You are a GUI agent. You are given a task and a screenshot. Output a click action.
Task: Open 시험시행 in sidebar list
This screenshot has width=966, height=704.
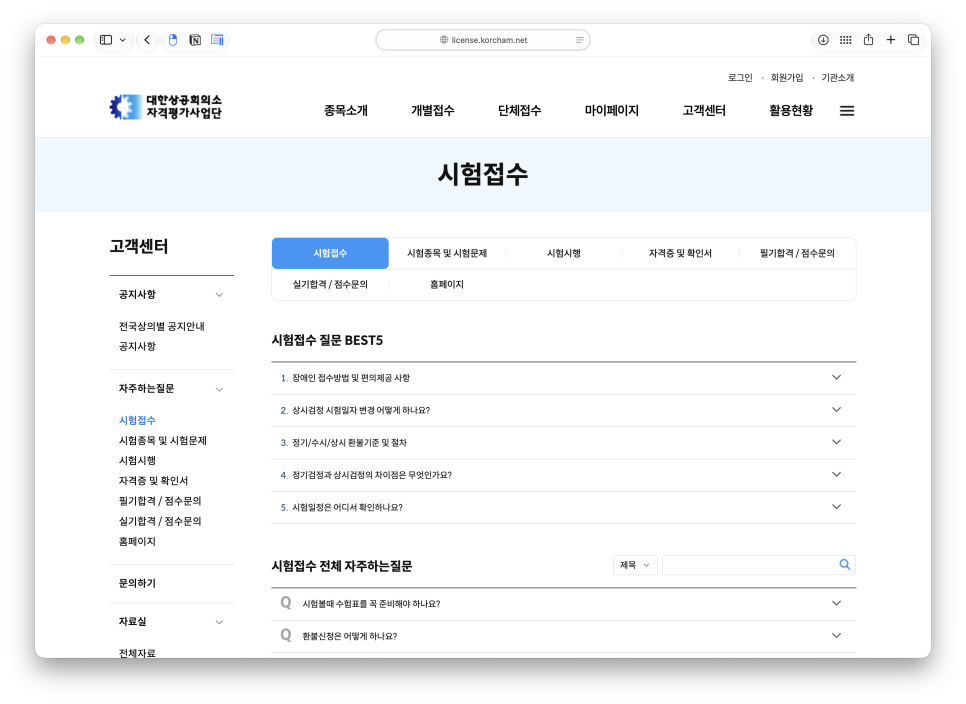pyautogui.click(x=137, y=461)
